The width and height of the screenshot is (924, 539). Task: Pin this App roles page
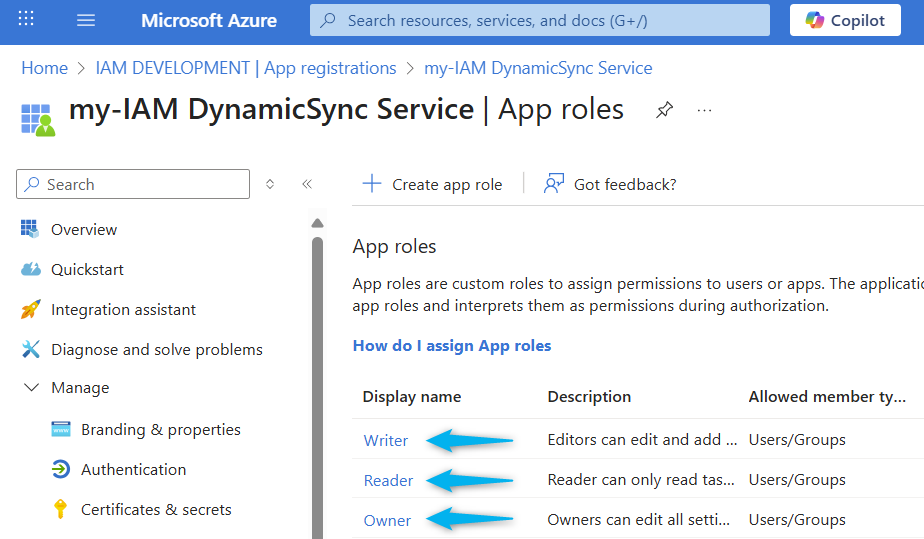click(664, 110)
